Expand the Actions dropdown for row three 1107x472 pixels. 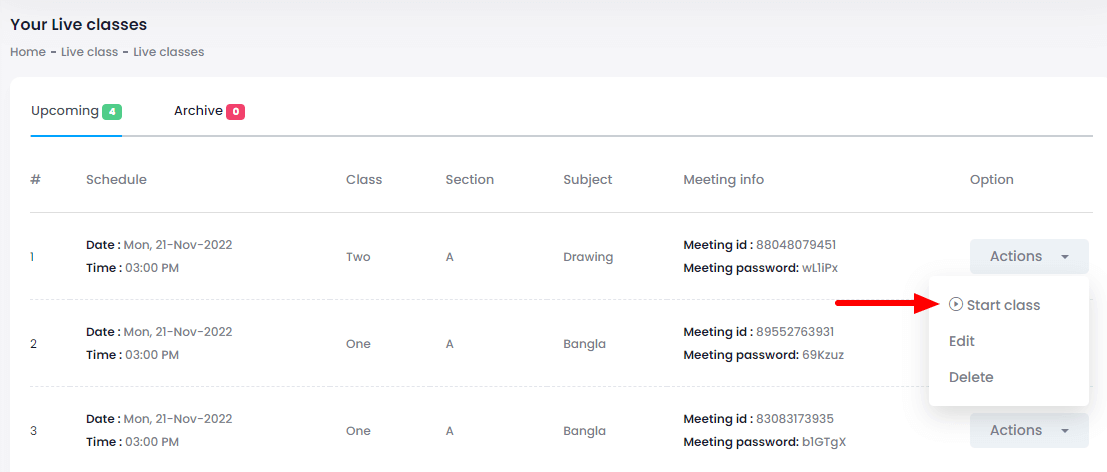pyautogui.click(x=1028, y=431)
